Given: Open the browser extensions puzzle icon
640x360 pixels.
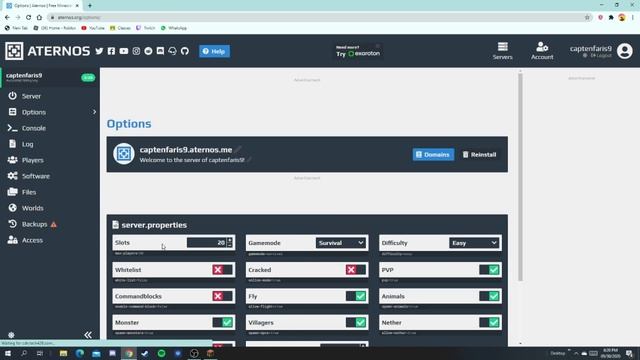Looking at the screenshot, I should tap(611, 18).
